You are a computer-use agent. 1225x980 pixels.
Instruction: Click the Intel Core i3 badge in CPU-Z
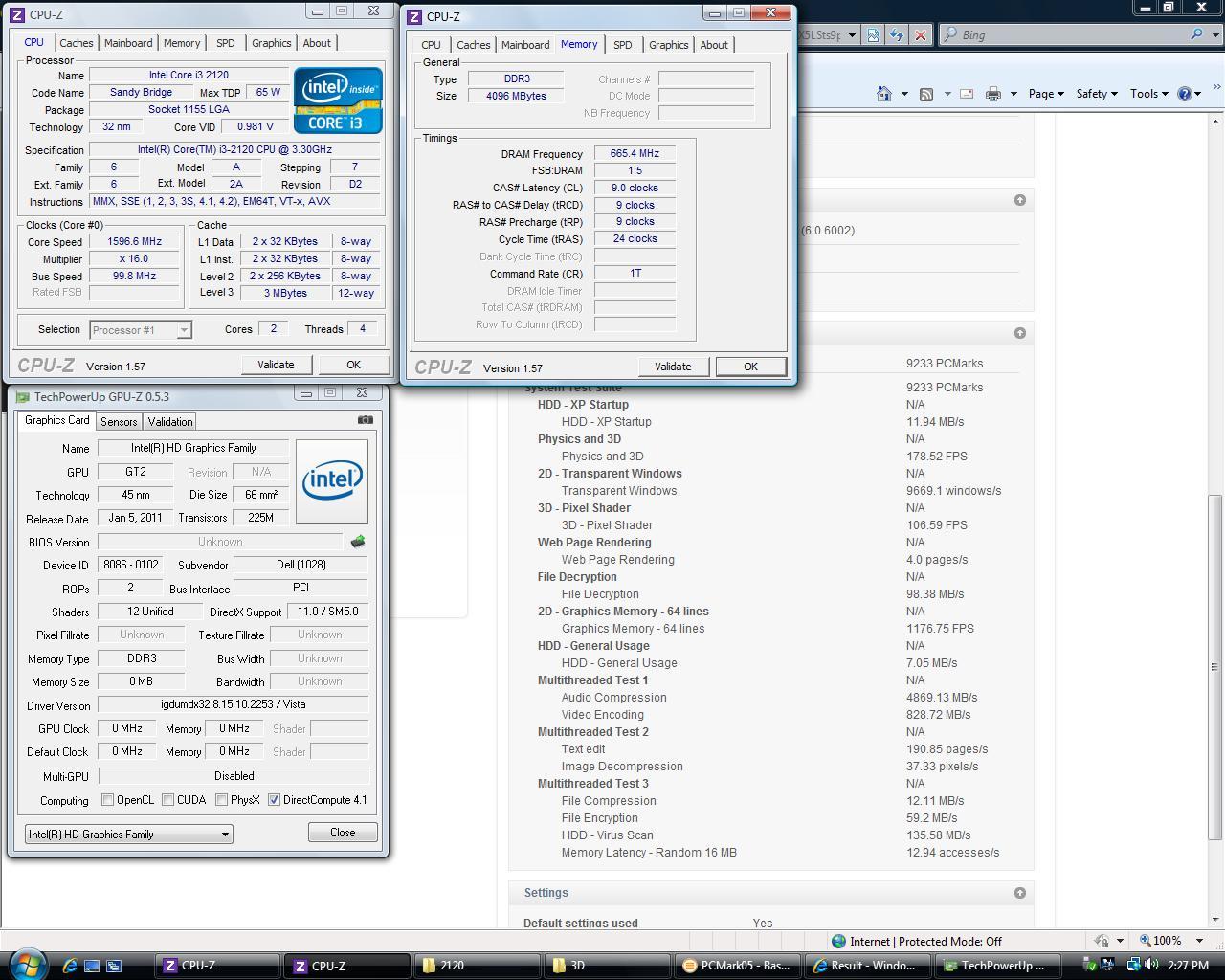[338, 100]
